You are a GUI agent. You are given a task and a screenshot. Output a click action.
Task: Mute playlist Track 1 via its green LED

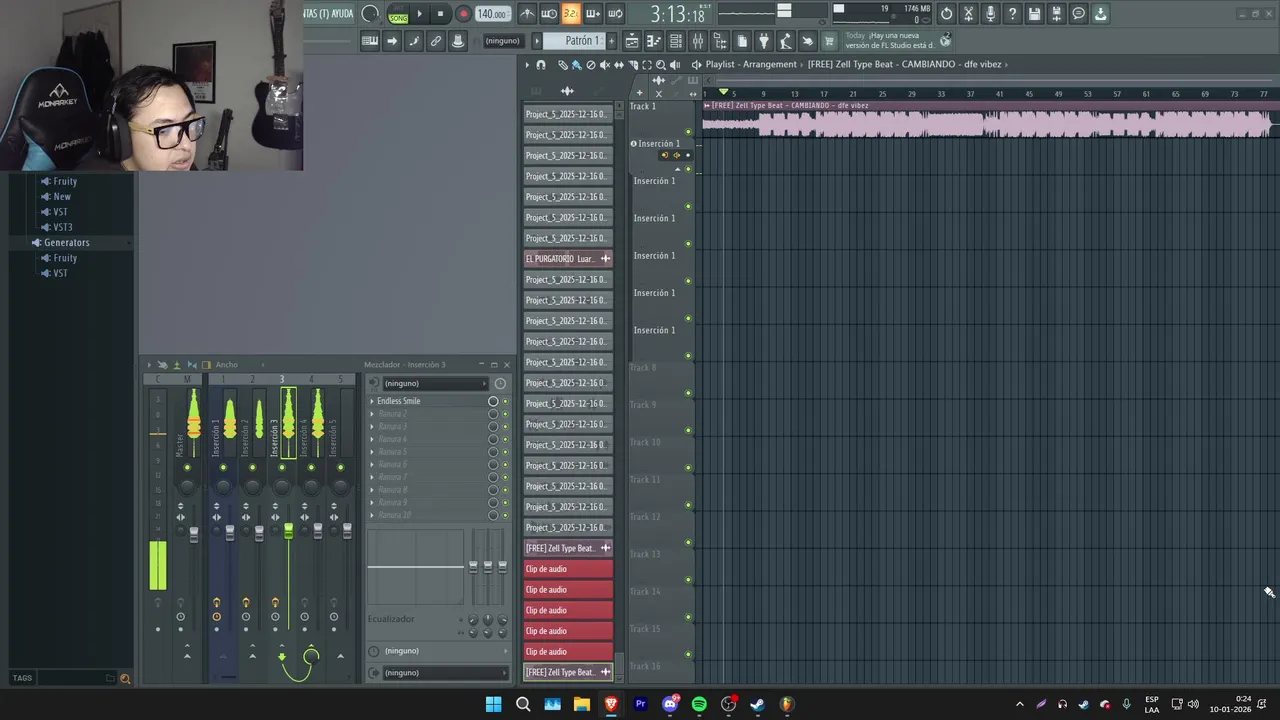(688, 132)
